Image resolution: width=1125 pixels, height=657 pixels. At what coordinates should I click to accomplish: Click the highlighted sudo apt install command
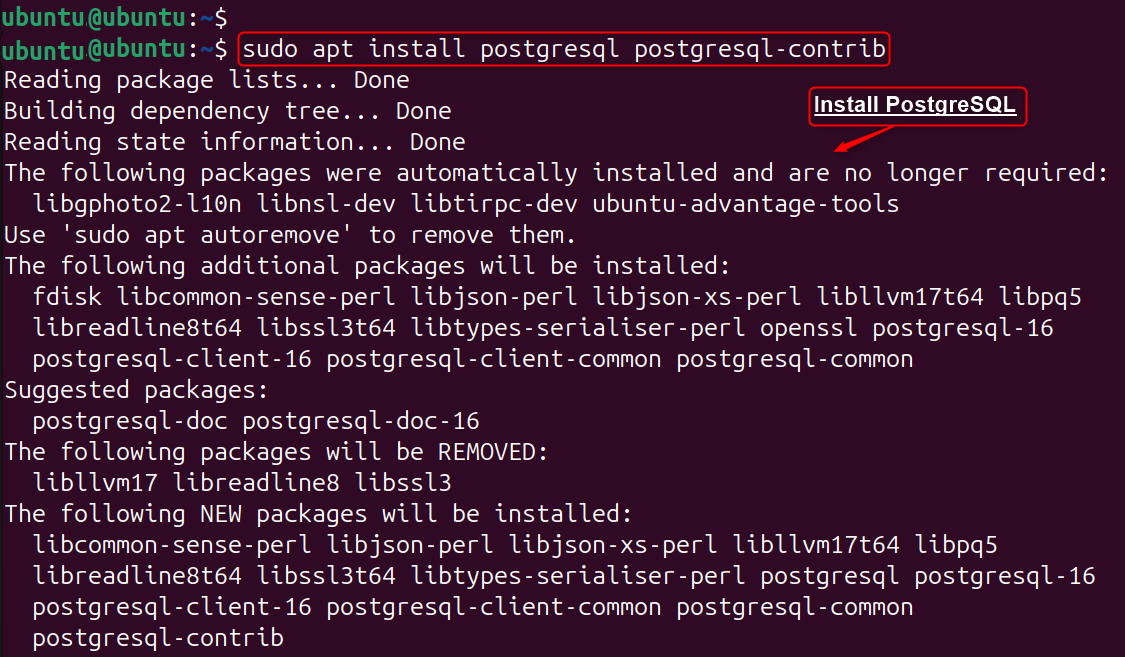point(564,49)
